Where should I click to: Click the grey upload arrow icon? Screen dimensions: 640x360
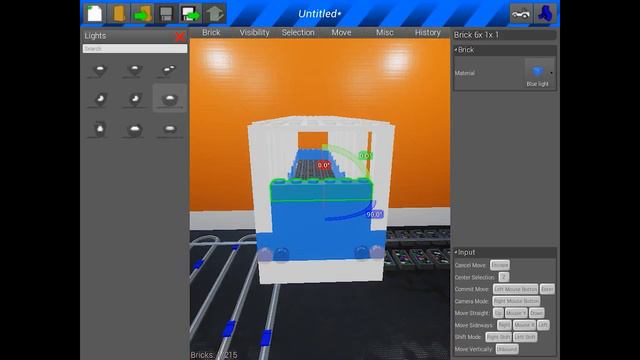214,13
